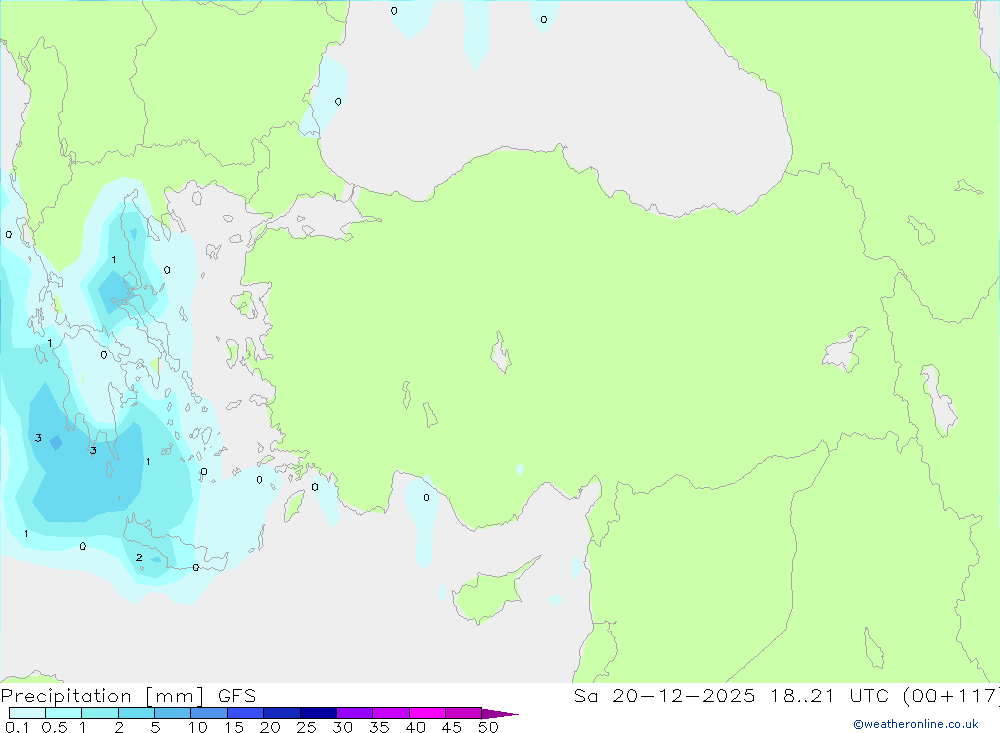Screen dimensions: 1000x733
Task: Pick the 5–10 mm light blue legend swatch
Action: [172, 713]
